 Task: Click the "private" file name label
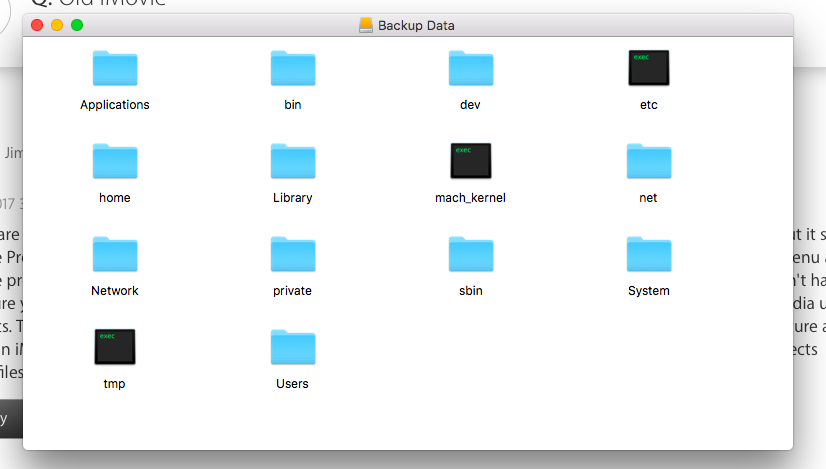click(x=292, y=291)
